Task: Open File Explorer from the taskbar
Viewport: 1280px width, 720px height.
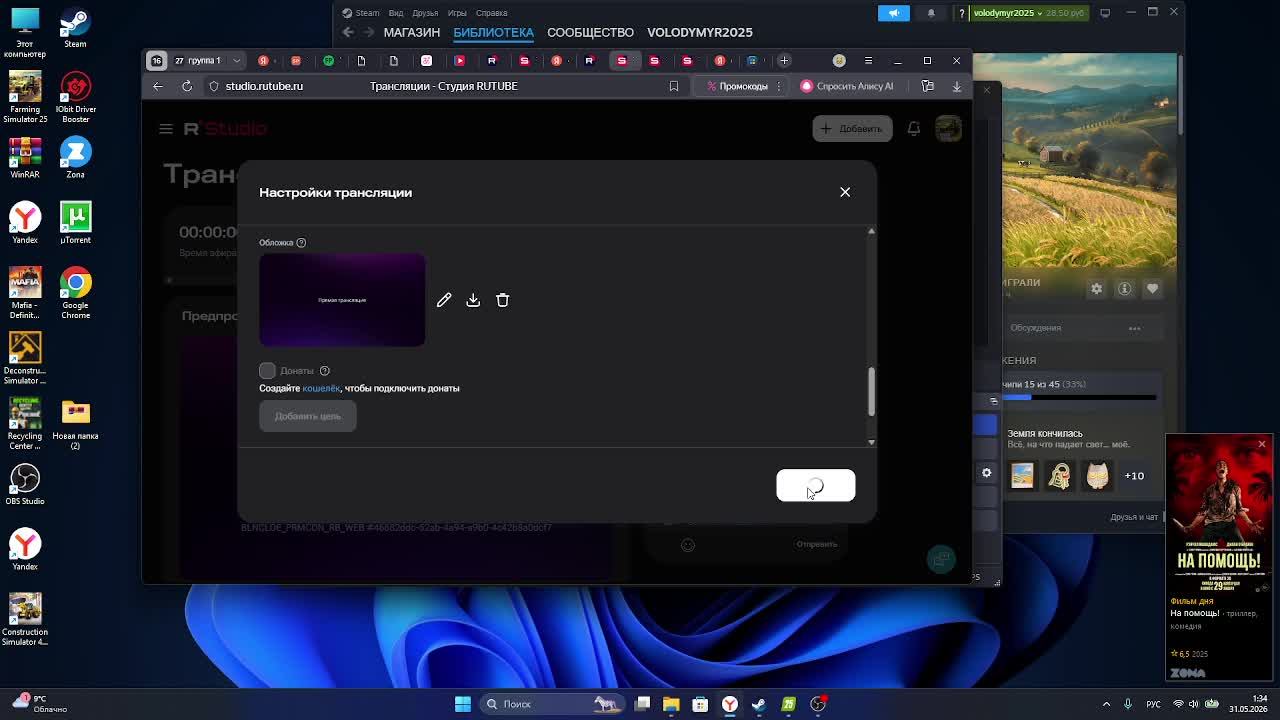Action: [x=671, y=704]
